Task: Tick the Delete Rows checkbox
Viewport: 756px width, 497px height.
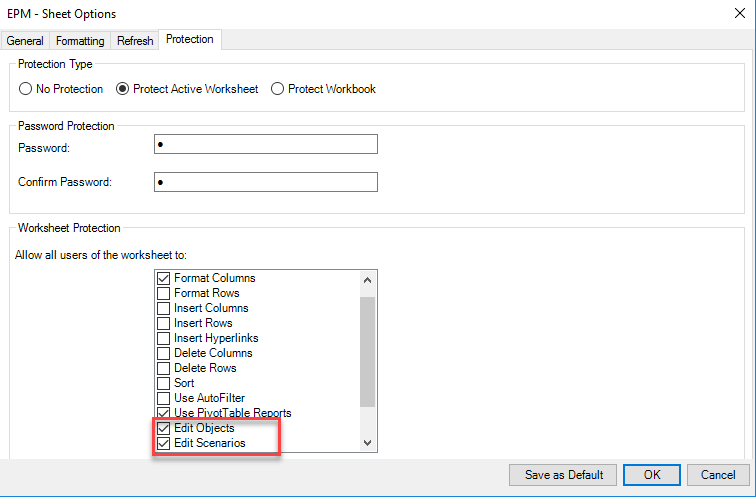Action: [x=163, y=368]
